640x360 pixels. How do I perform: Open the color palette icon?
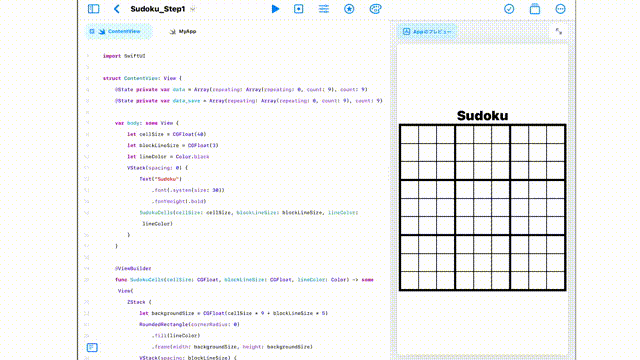point(375,9)
